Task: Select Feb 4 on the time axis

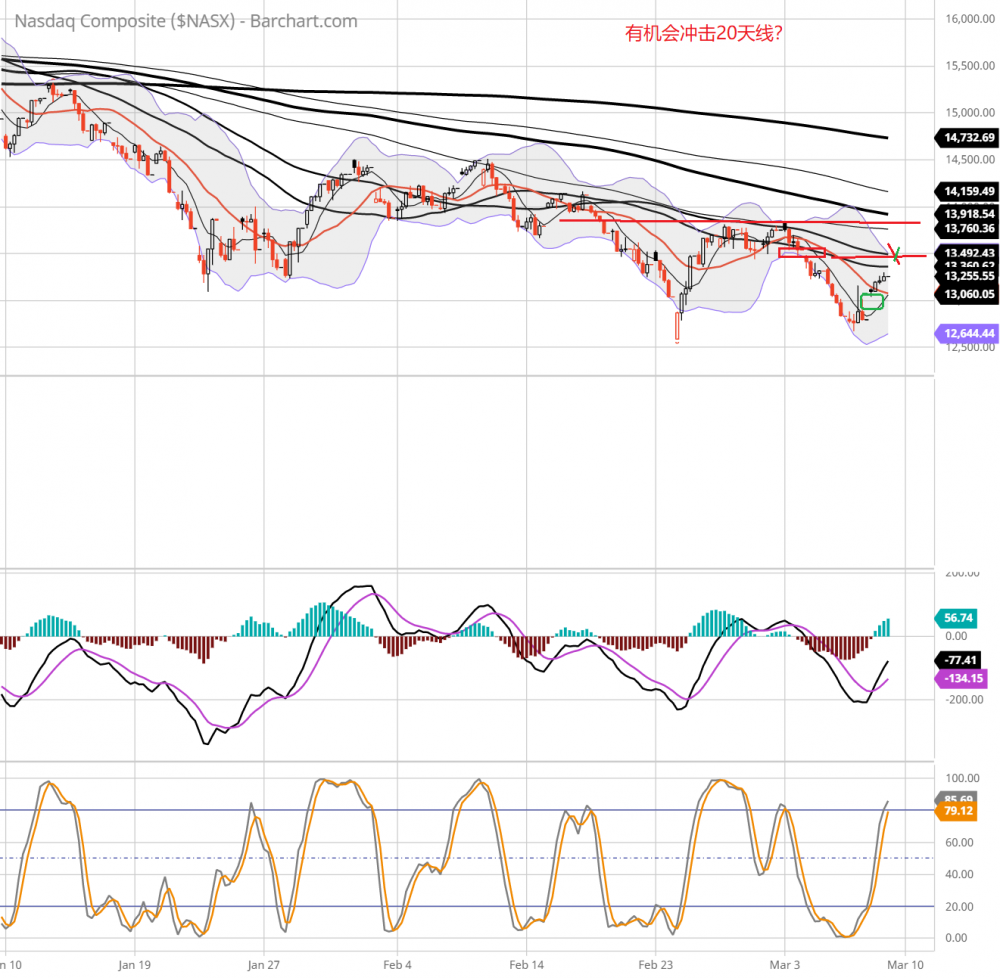Action: point(396,965)
